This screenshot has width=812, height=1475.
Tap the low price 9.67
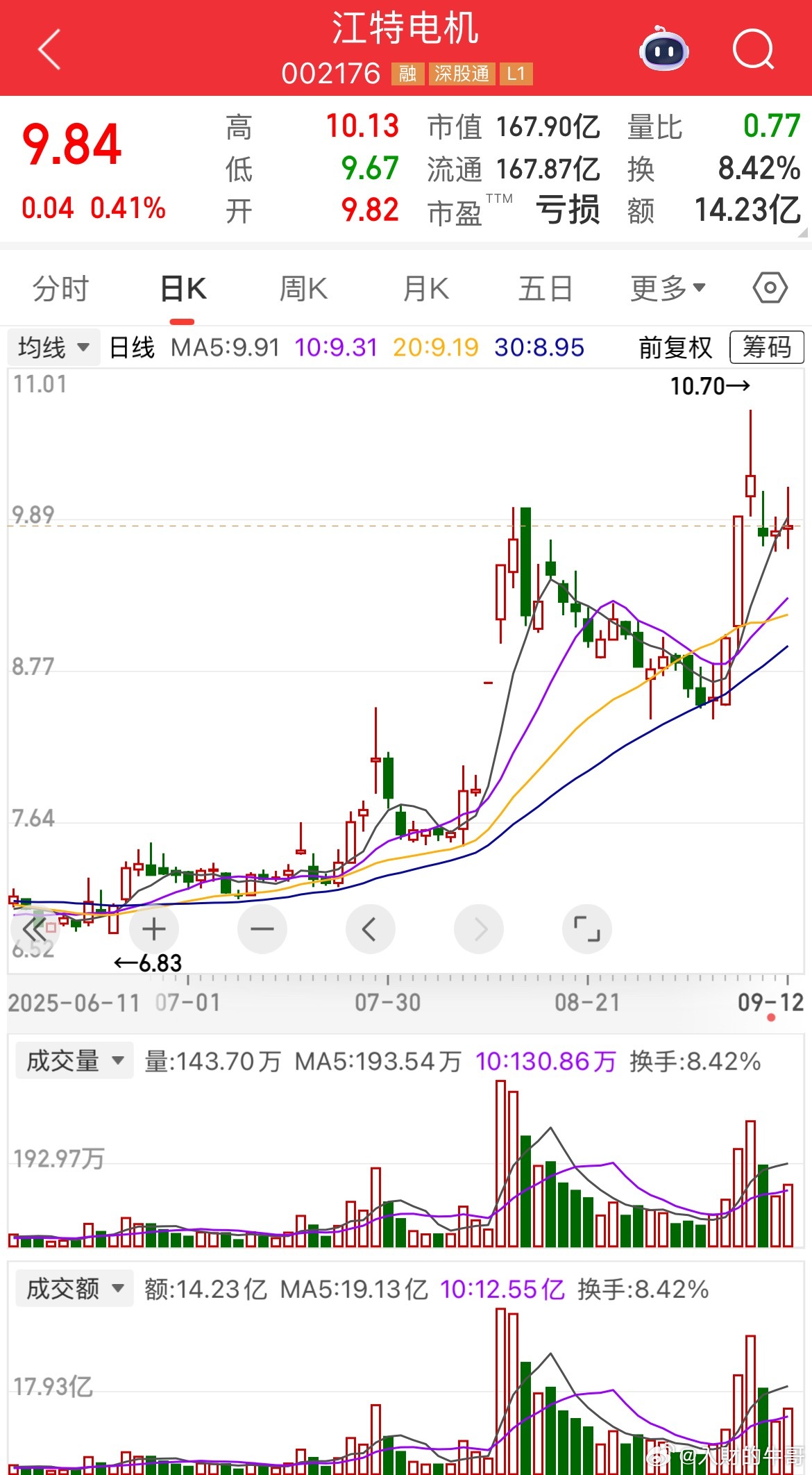point(370,168)
